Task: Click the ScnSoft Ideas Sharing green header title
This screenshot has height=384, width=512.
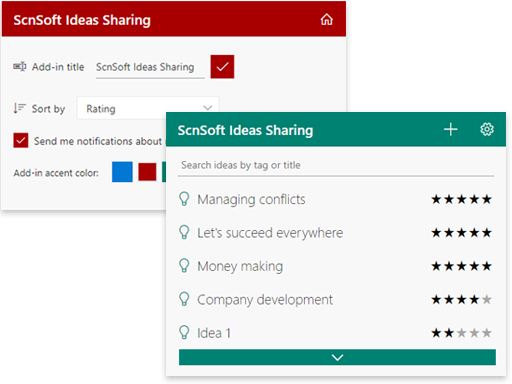Action: click(245, 130)
